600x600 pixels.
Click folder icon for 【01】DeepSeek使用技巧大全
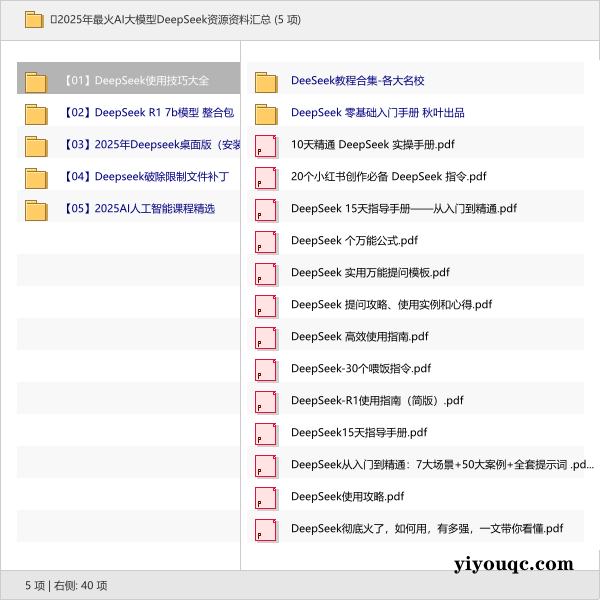click(36, 81)
